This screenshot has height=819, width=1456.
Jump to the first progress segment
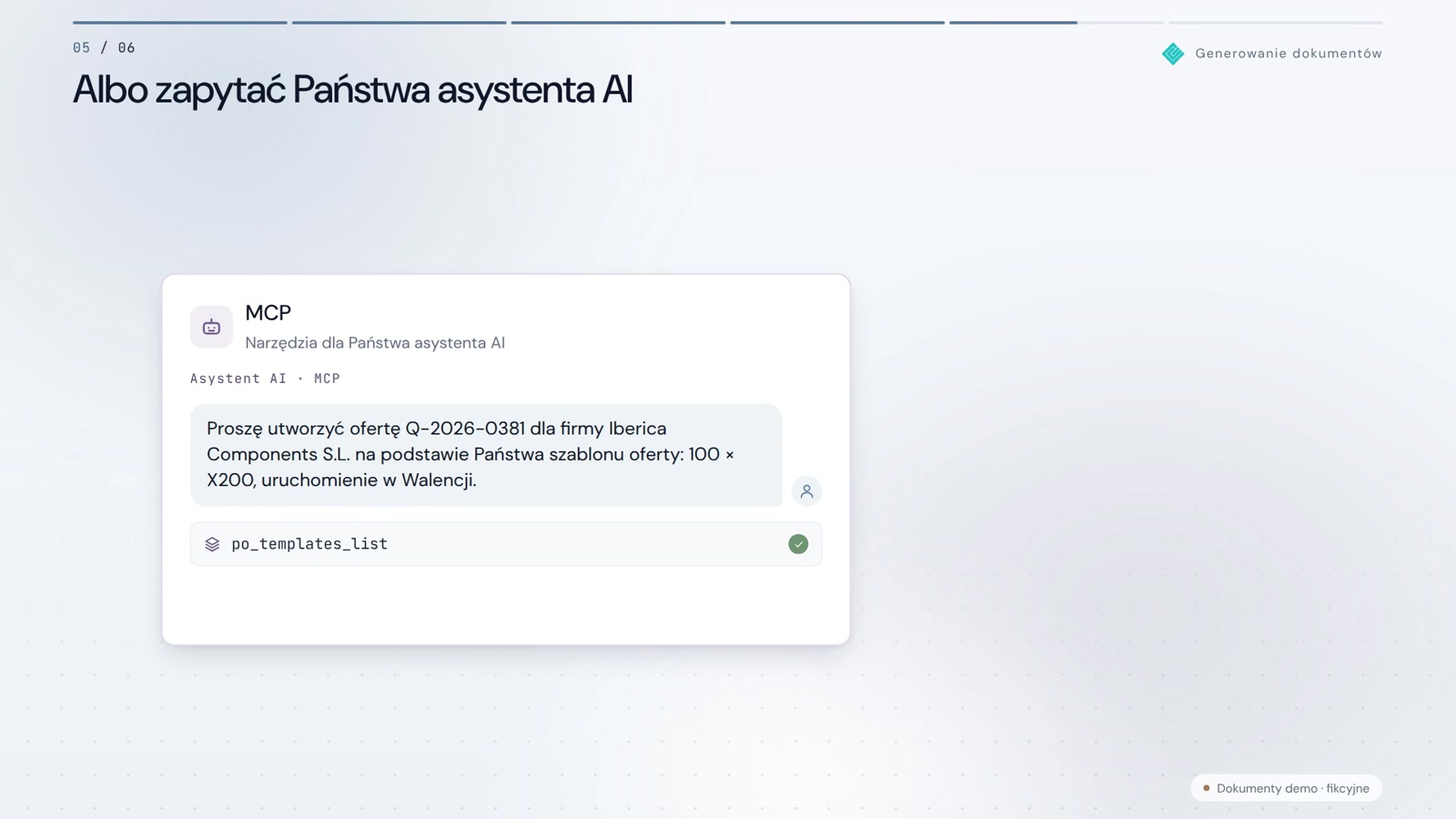click(180, 23)
